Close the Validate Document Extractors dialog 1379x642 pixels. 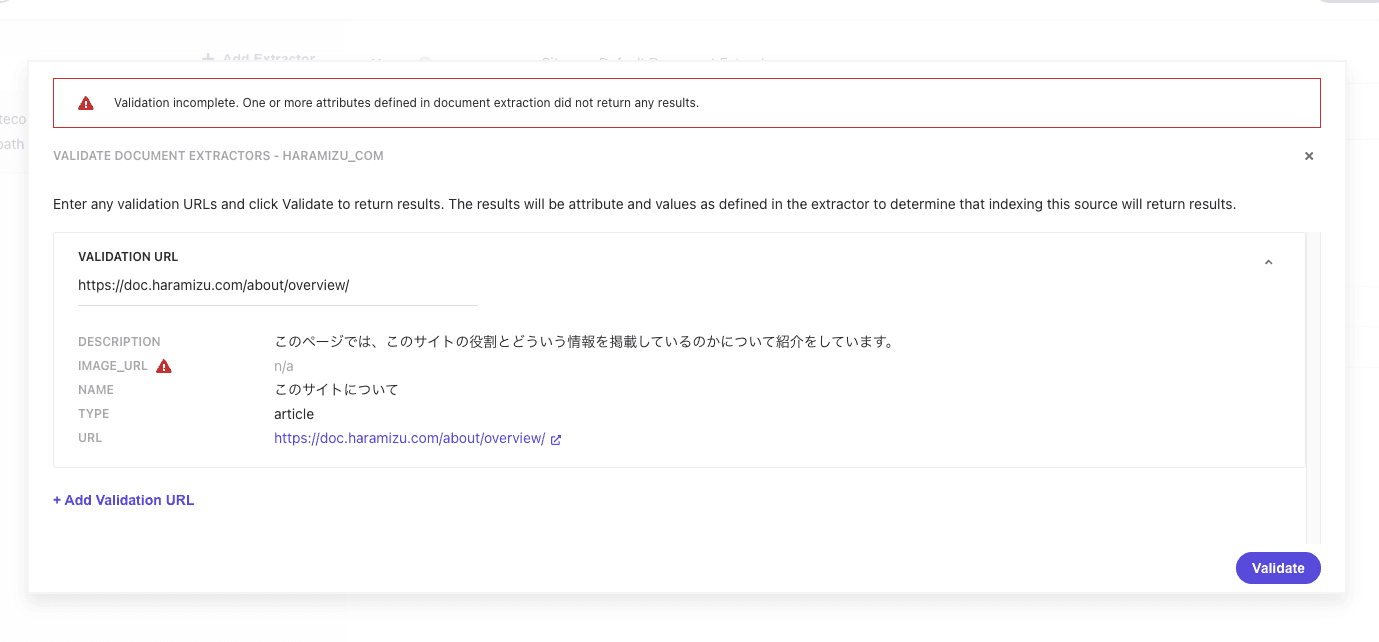(1309, 156)
